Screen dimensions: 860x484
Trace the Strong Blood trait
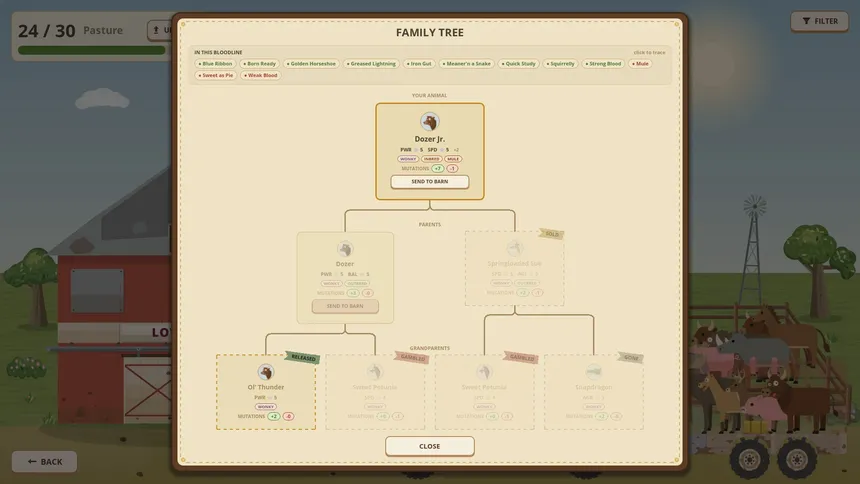603,64
